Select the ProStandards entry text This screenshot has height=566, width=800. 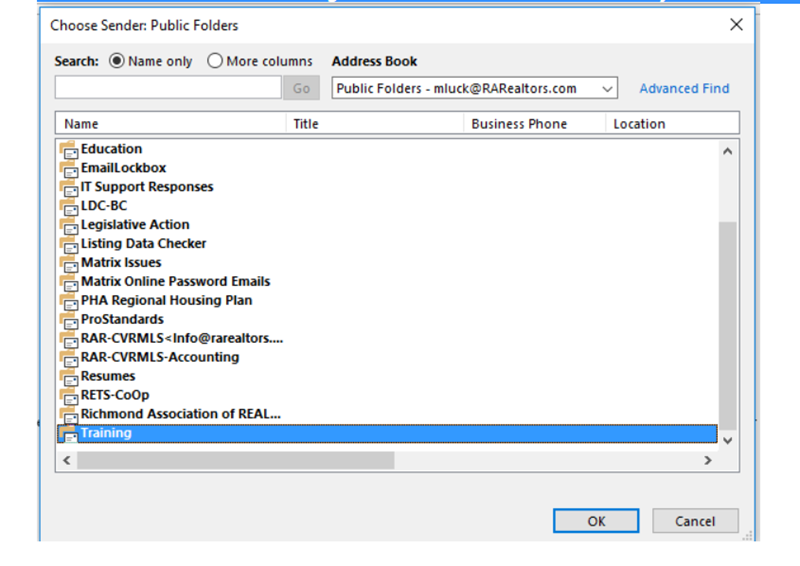(x=122, y=319)
